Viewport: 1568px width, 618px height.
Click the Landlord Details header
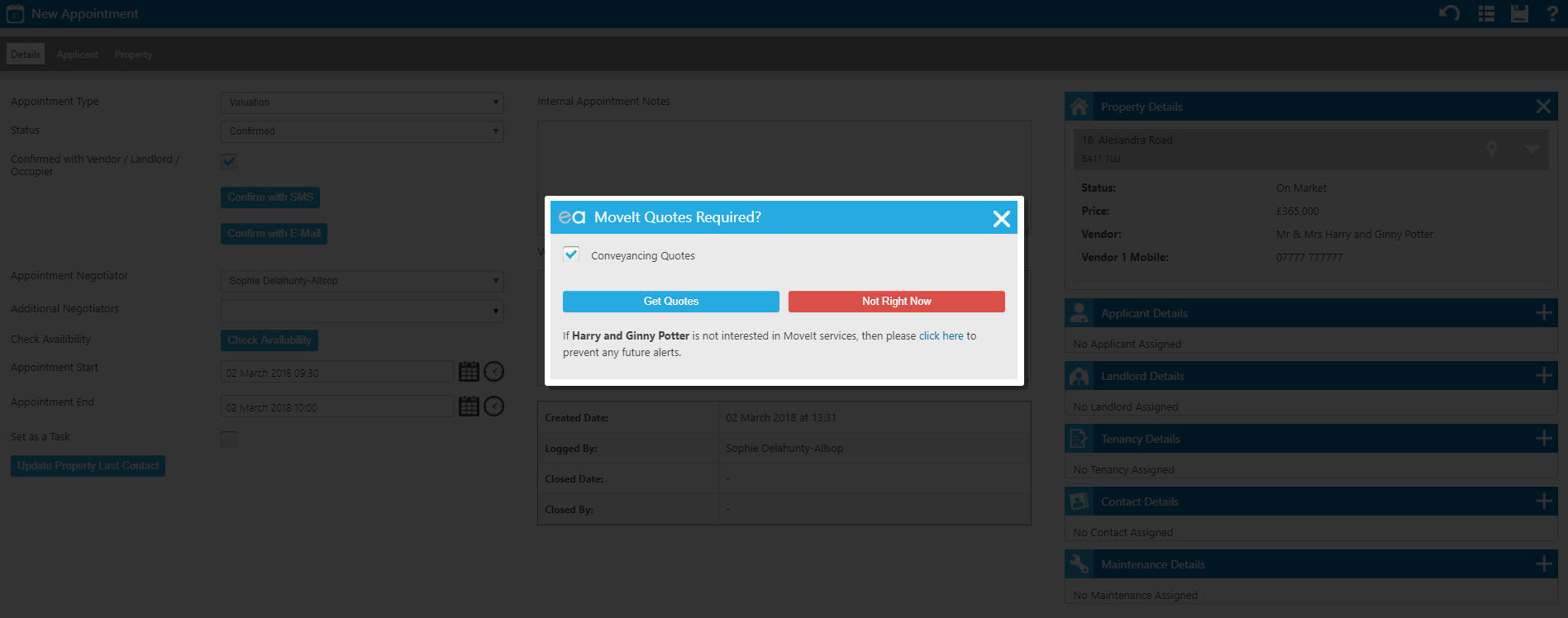[1311, 376]
